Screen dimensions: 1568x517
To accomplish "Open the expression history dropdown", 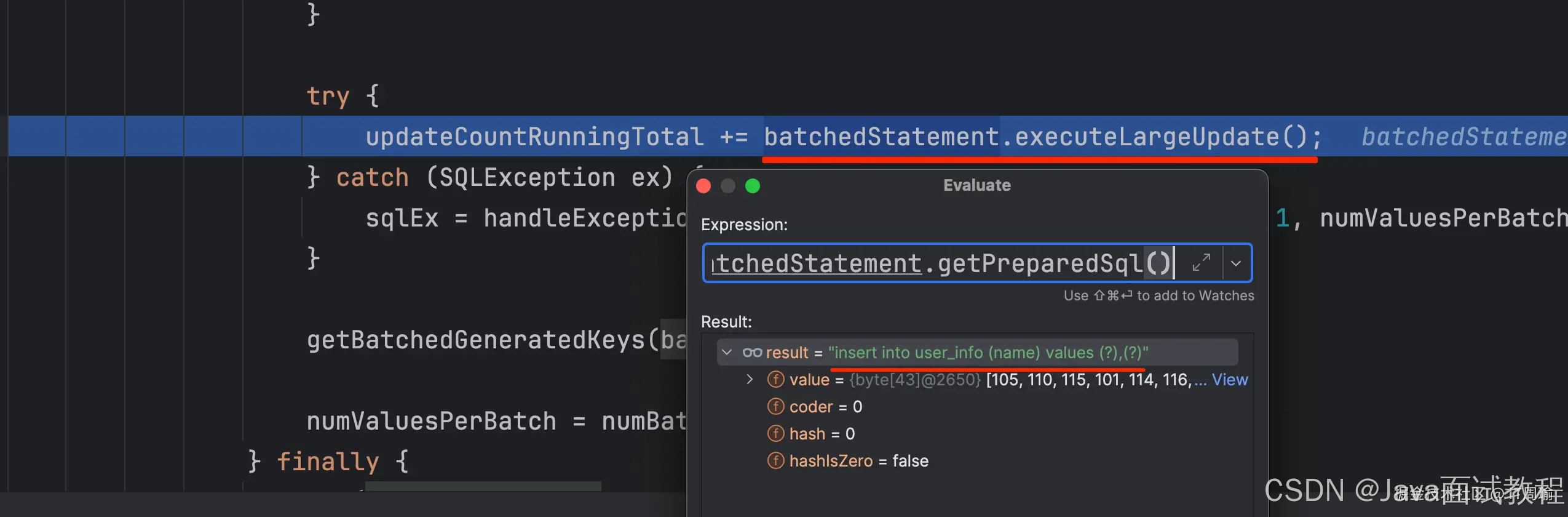I will pyautogui.click(x=1237, y=263).
